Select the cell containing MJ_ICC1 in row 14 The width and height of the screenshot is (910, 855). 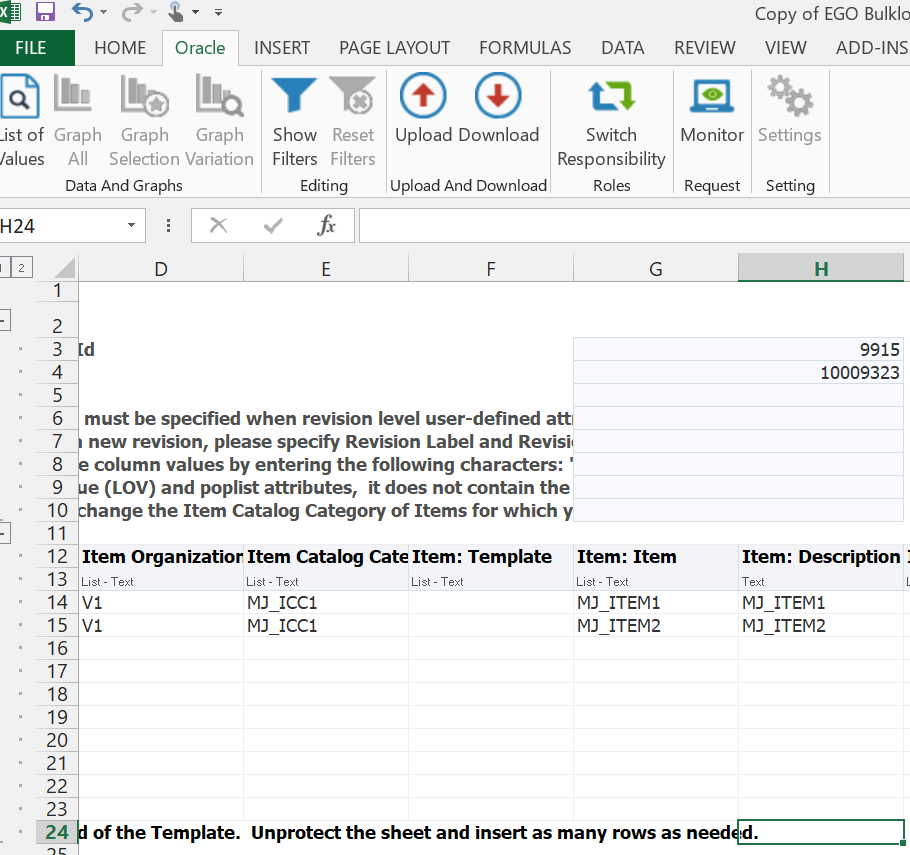pyautogui.click(x=325, y=603)
